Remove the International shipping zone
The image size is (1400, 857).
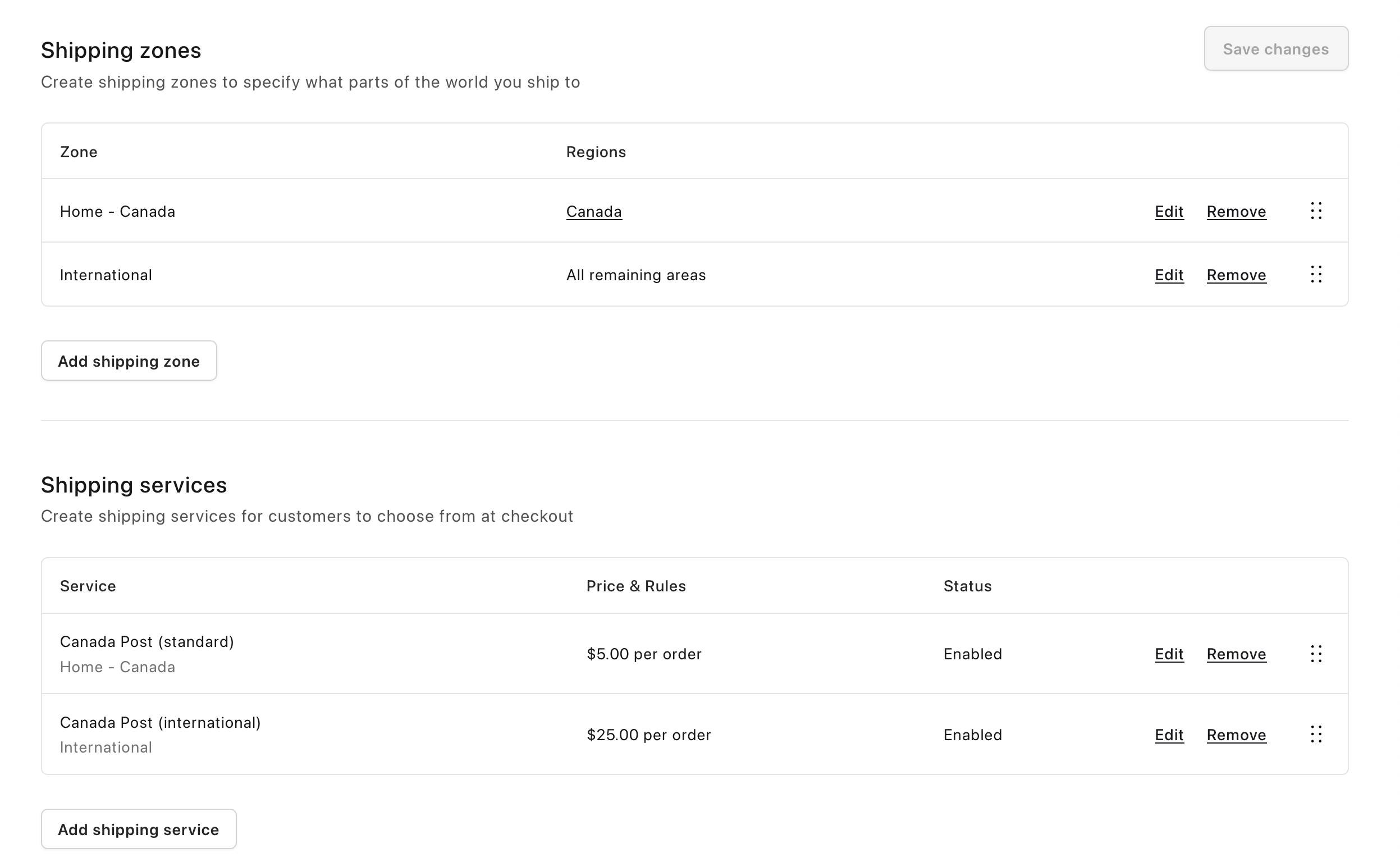[1236, 275]
